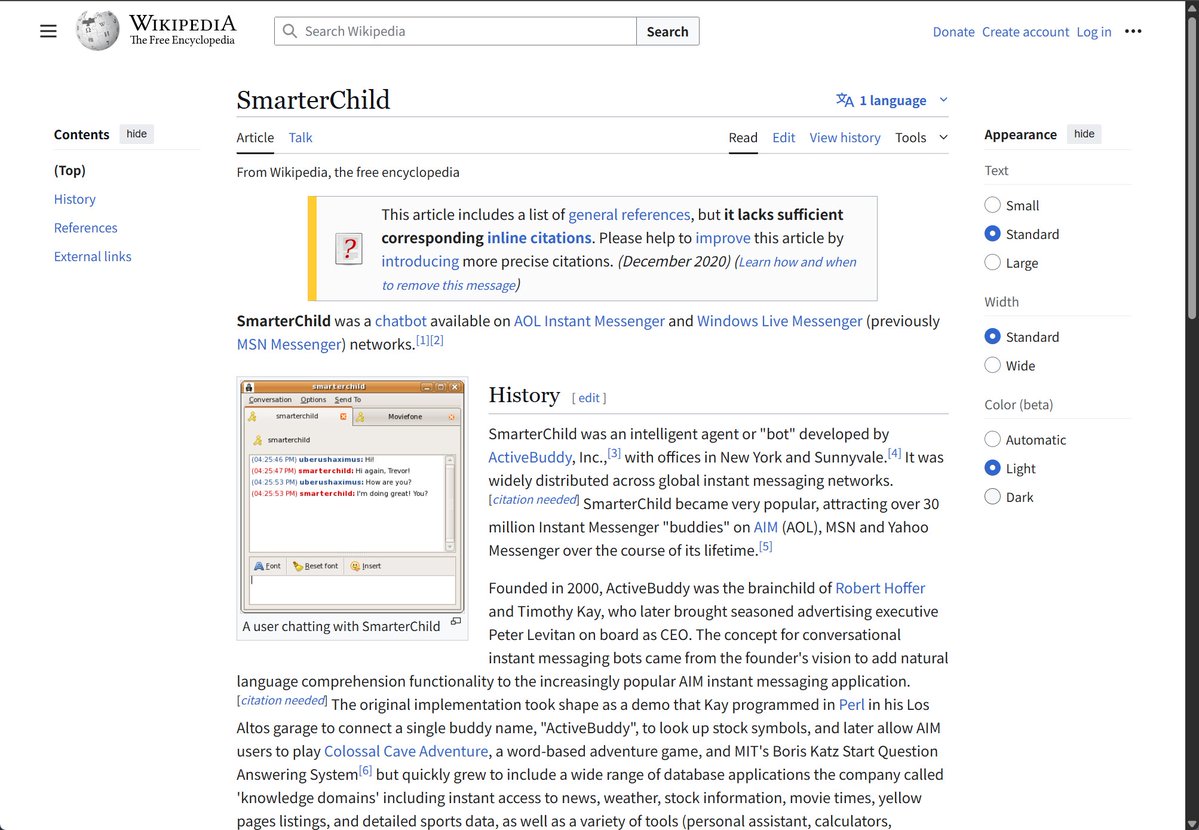Viewport: 1199px width, 830px height.
Task: Expand the 1 language dropdown
Action: point(892,100)
